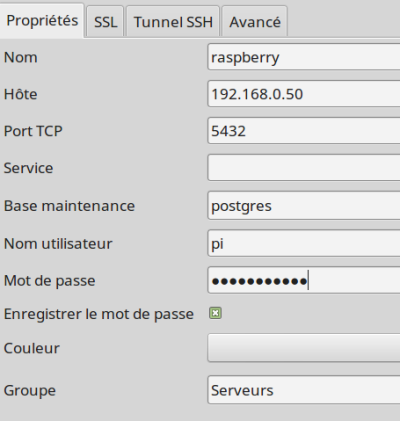Click the empty Service input field
The height and width of the screenshot is (421, 400).
click(304, 168)
